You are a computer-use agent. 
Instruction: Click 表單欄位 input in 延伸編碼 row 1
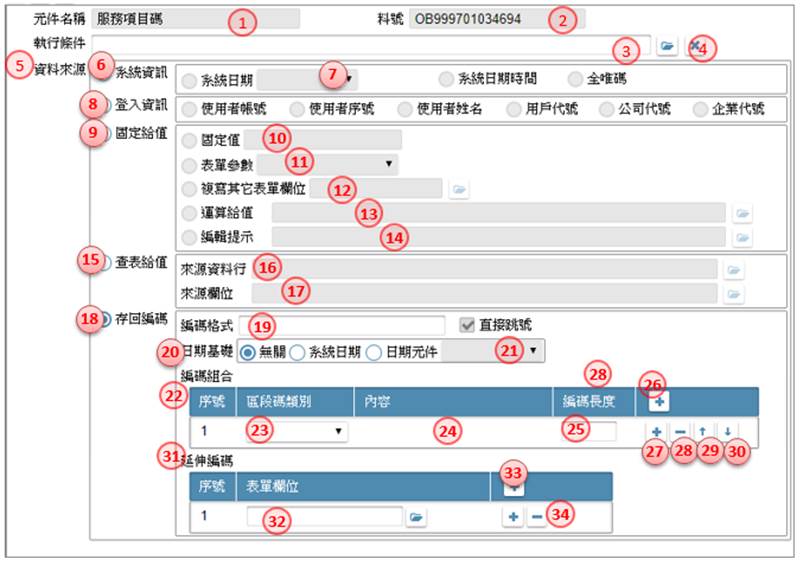click(325, 516)
